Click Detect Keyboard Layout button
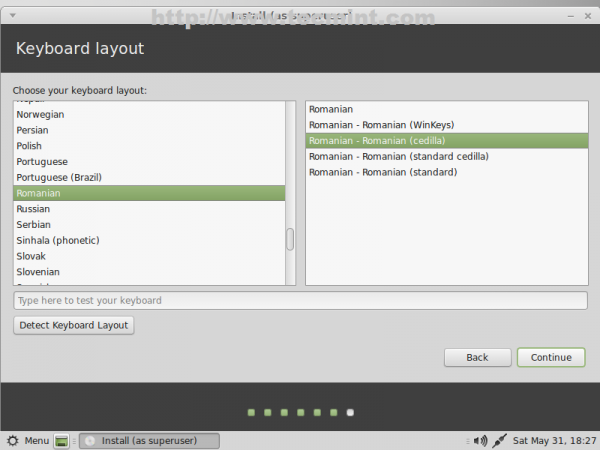The height and width of the screenshot is (450, 600). coord(74,325)
